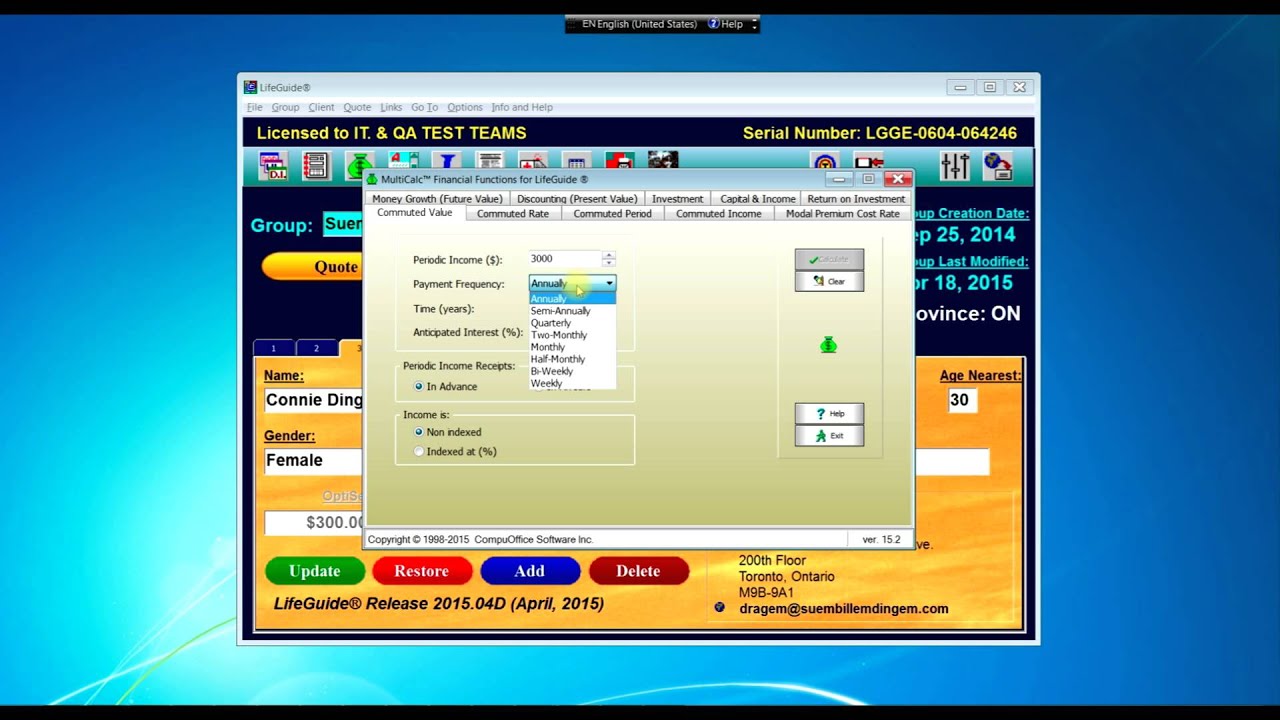Choose Monthly from the frequency list
This screenshot has height=720, width=1280.
point(572,347)
